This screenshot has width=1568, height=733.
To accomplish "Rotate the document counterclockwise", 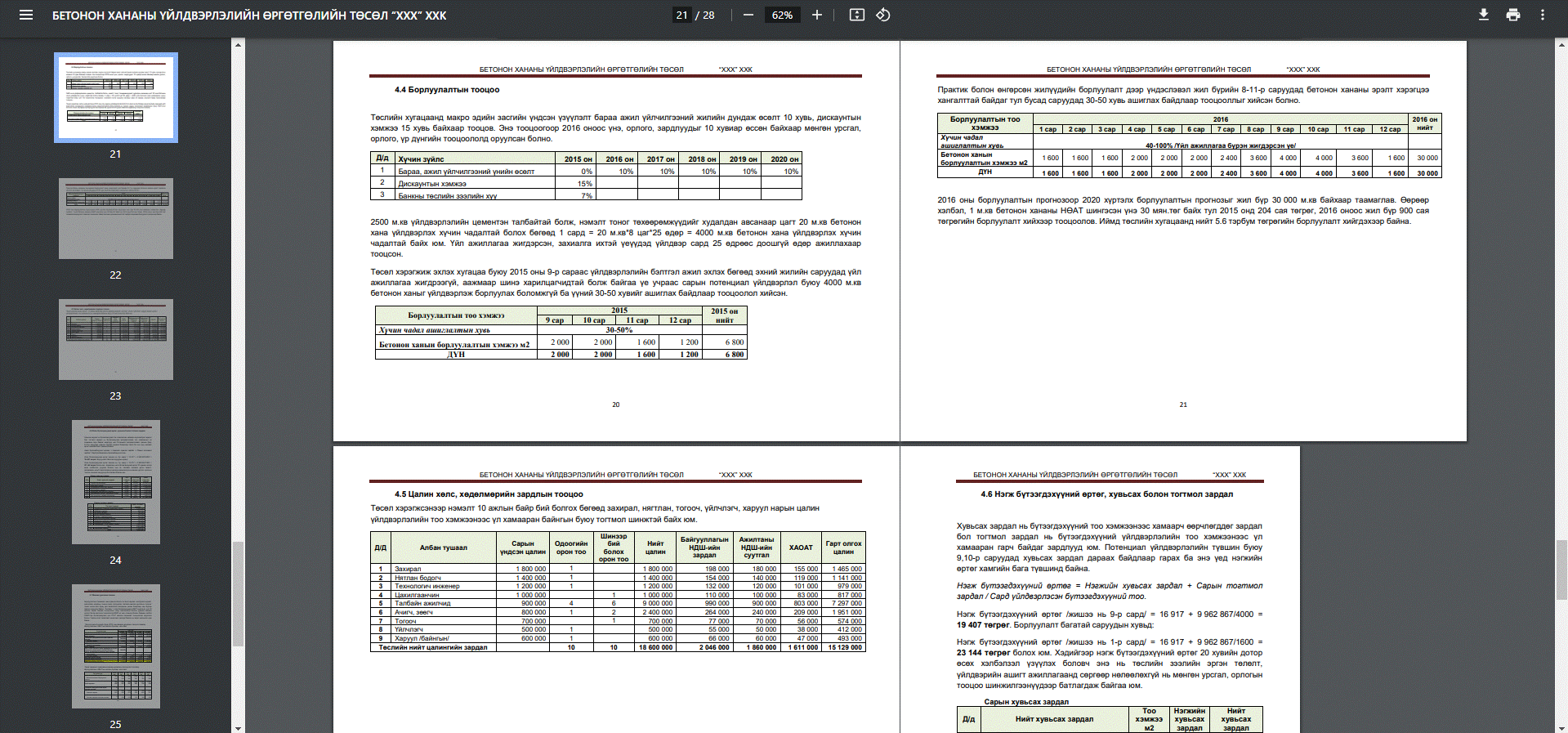I will [x=883, y=15].
